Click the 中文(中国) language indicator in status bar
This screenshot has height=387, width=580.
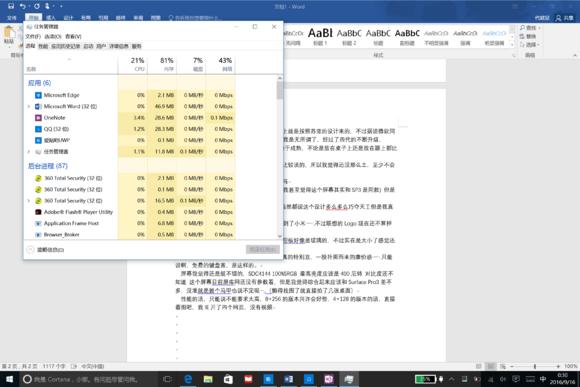point(92,366)
